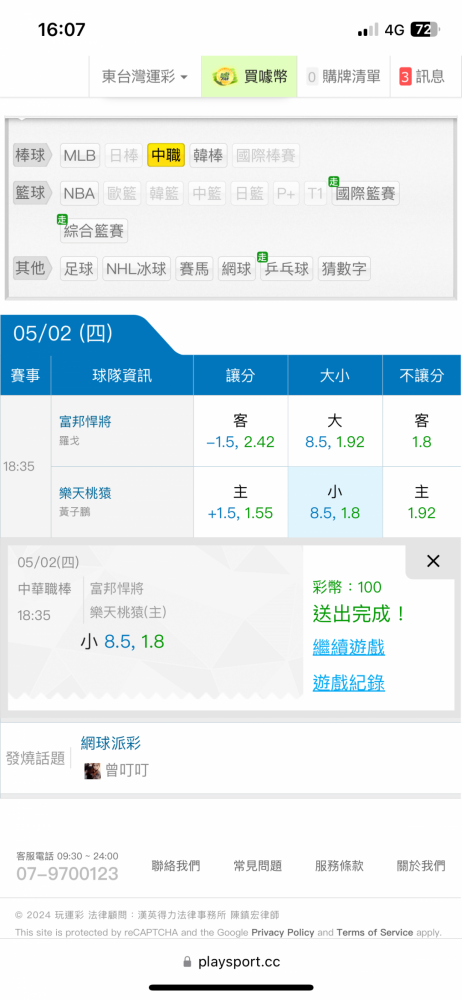
Task: Click the 關於我們 footer link
Action: [x=421, y=866]
